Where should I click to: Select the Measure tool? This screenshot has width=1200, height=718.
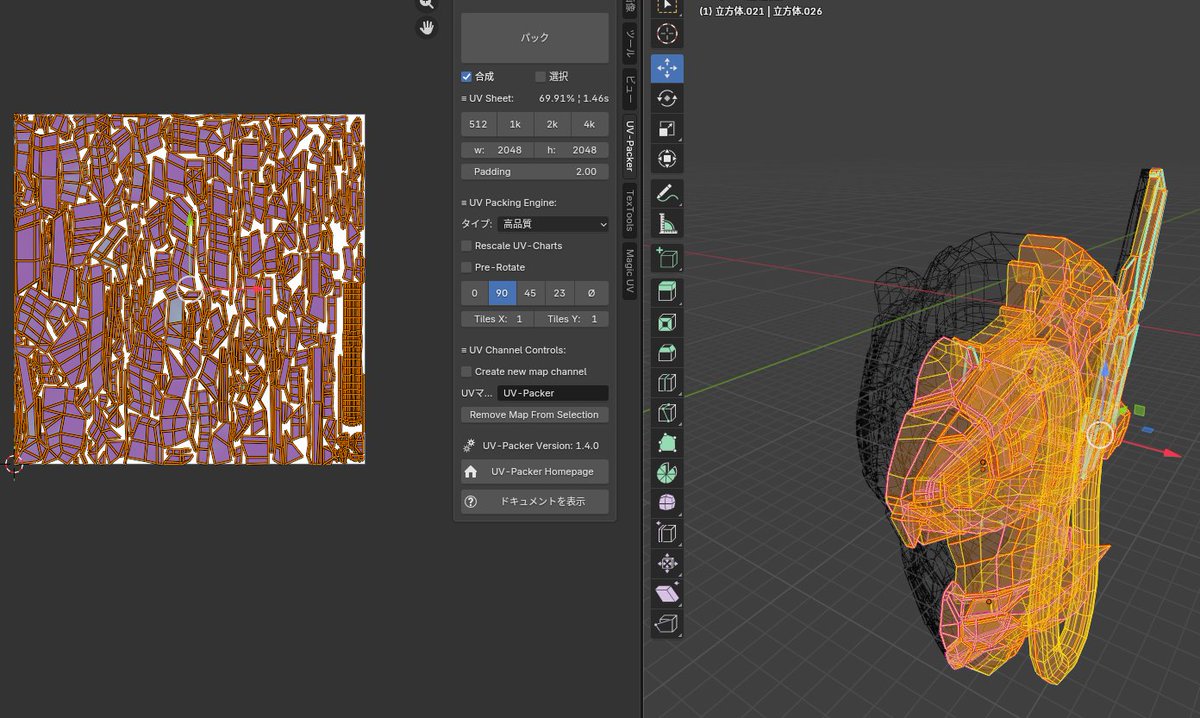tap(667, 223)
